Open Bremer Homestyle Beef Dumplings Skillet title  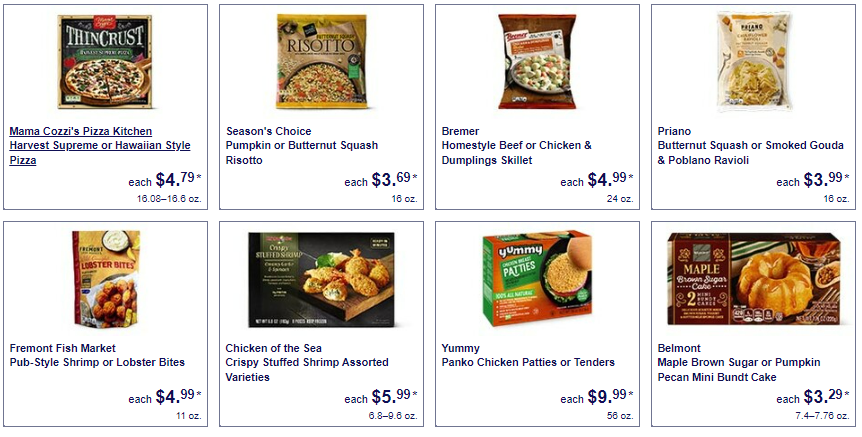(517, 146)
